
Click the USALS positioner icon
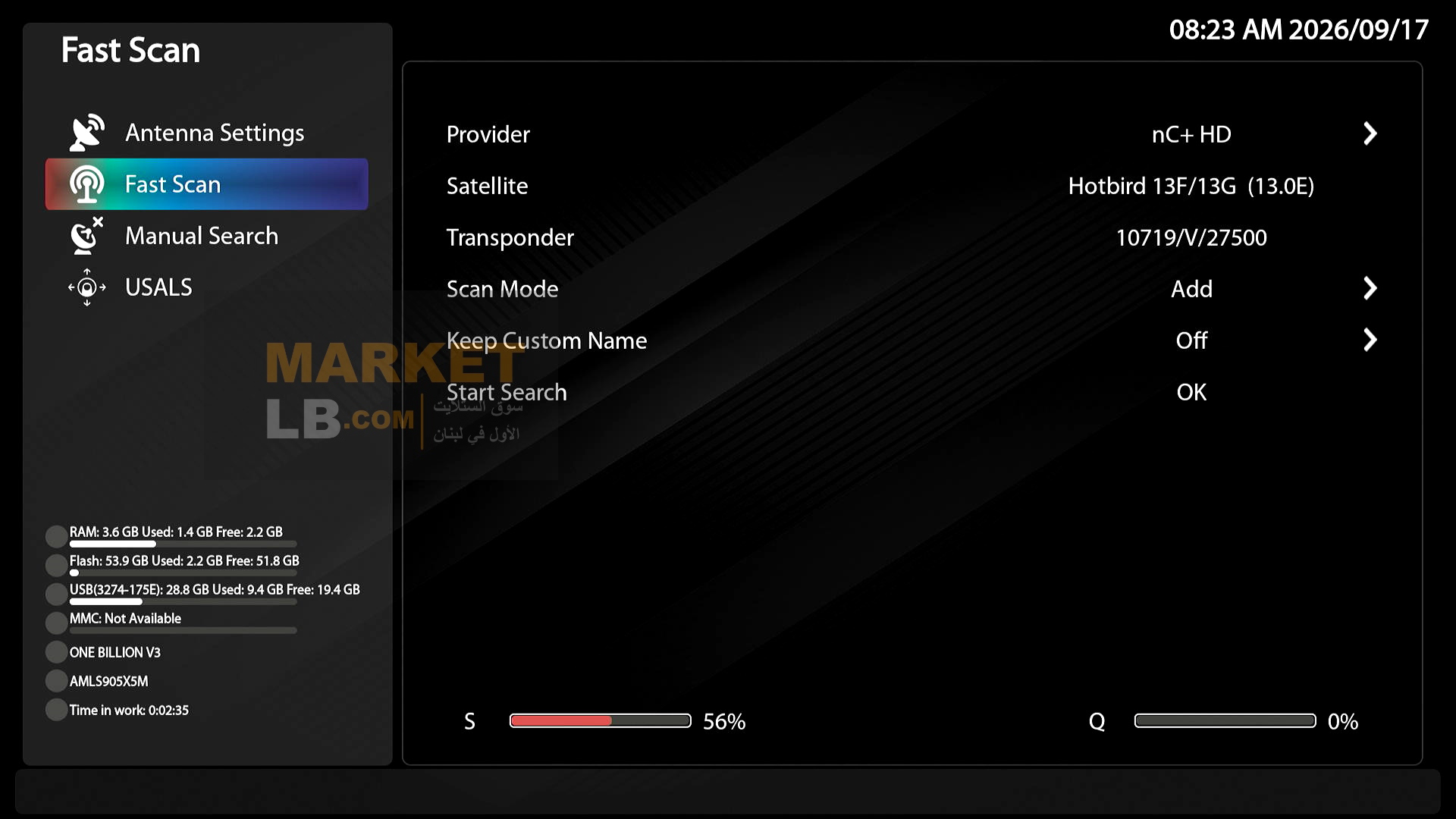pyautogui.click(x=87, y=287)
